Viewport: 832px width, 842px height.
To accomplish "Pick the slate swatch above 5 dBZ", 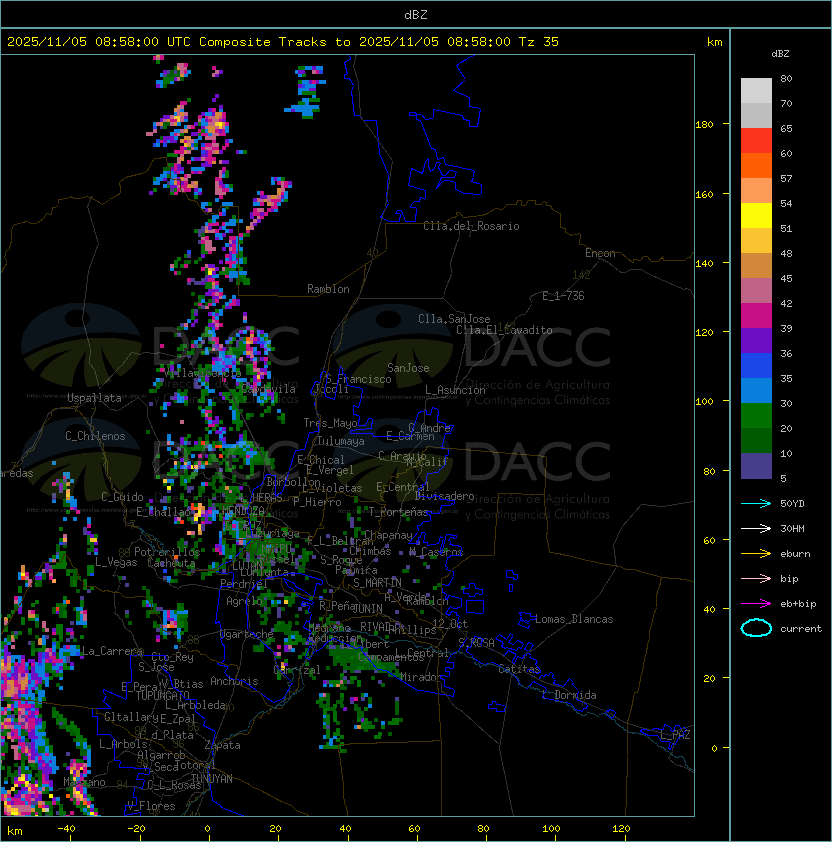I will pyautogui.click(x=756, y=466).
